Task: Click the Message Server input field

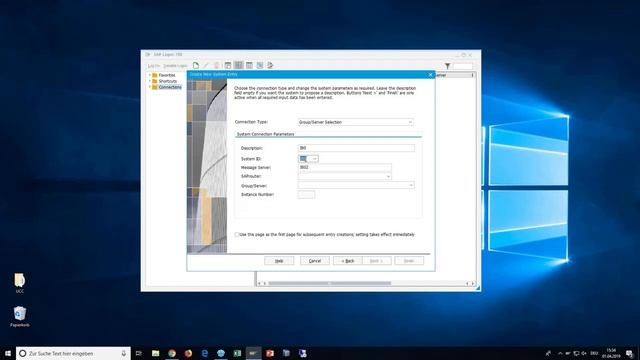Action: coord(344,167)
